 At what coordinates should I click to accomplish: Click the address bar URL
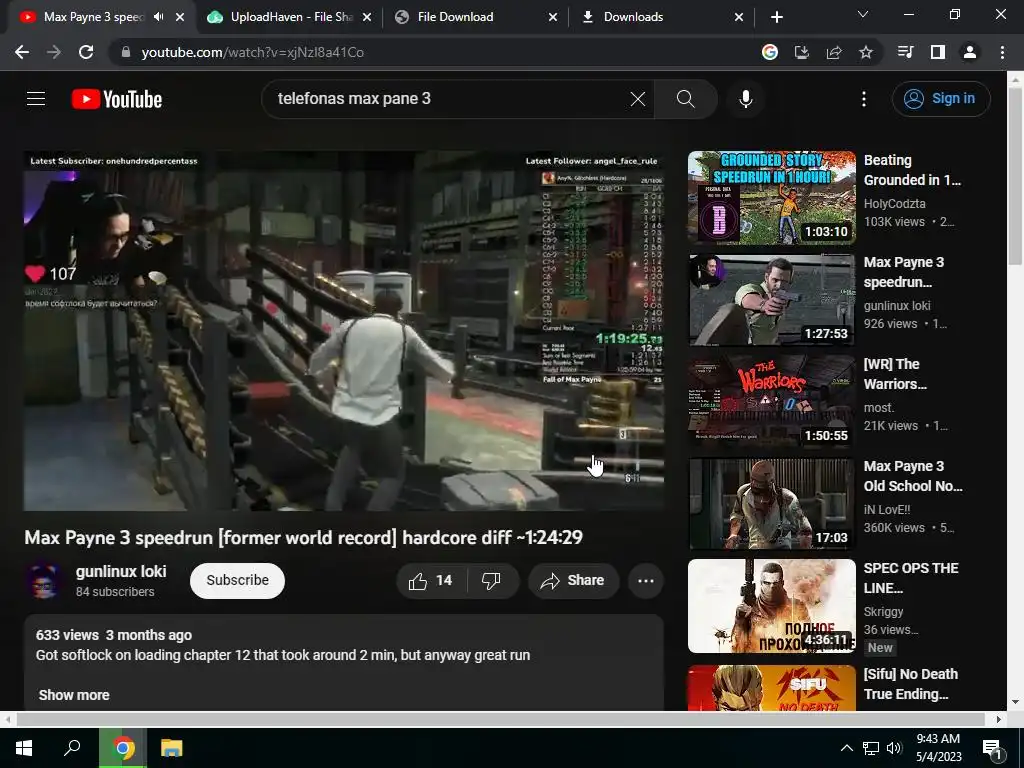(x=253, y=52)
